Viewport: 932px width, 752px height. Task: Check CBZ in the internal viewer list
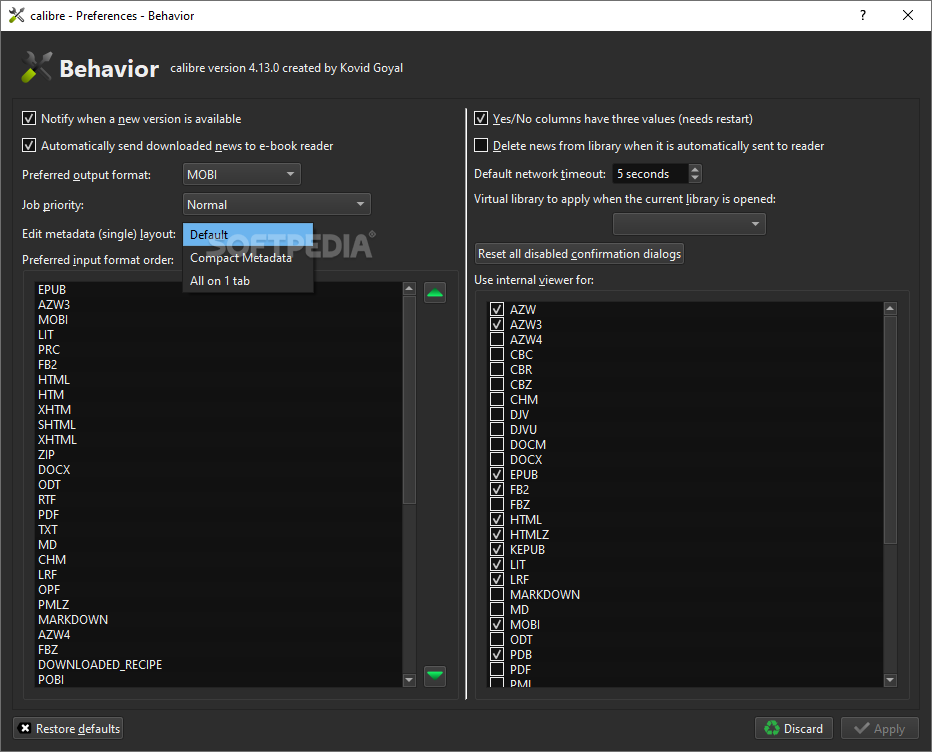pos(497,385)
